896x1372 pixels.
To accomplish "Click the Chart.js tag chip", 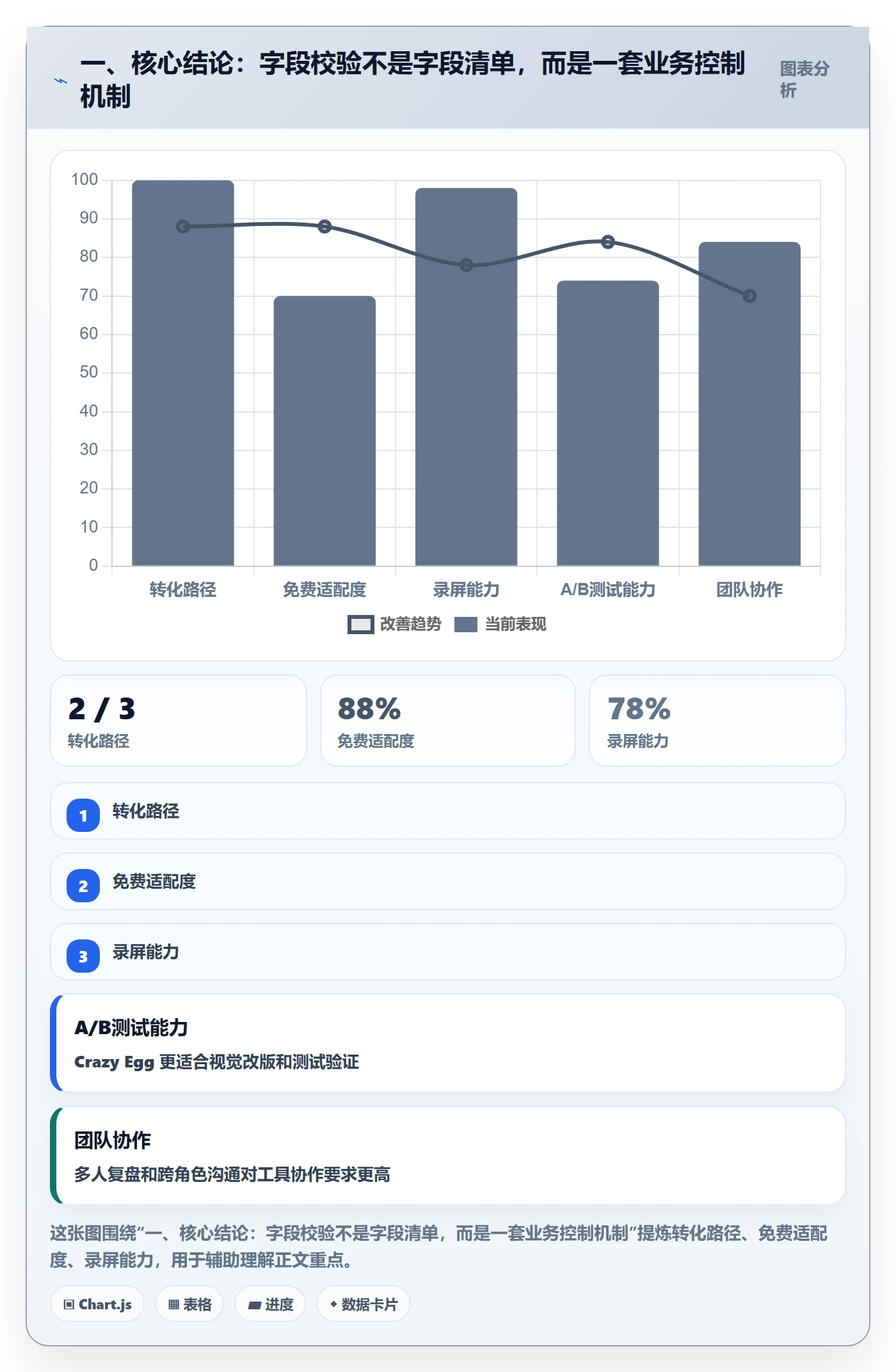I will (x=97, y=1304).
